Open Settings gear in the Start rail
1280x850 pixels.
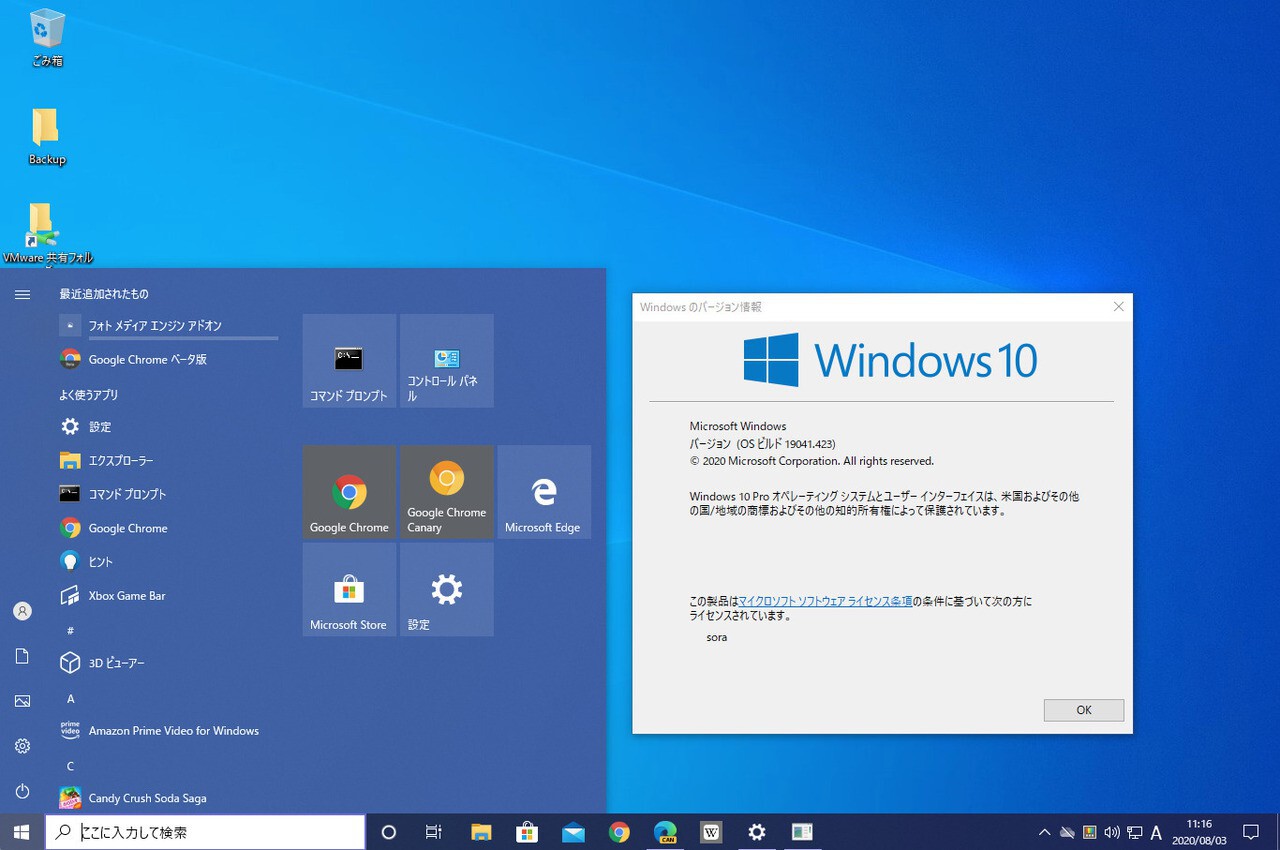pyautogui.click(x=22, y=746)
